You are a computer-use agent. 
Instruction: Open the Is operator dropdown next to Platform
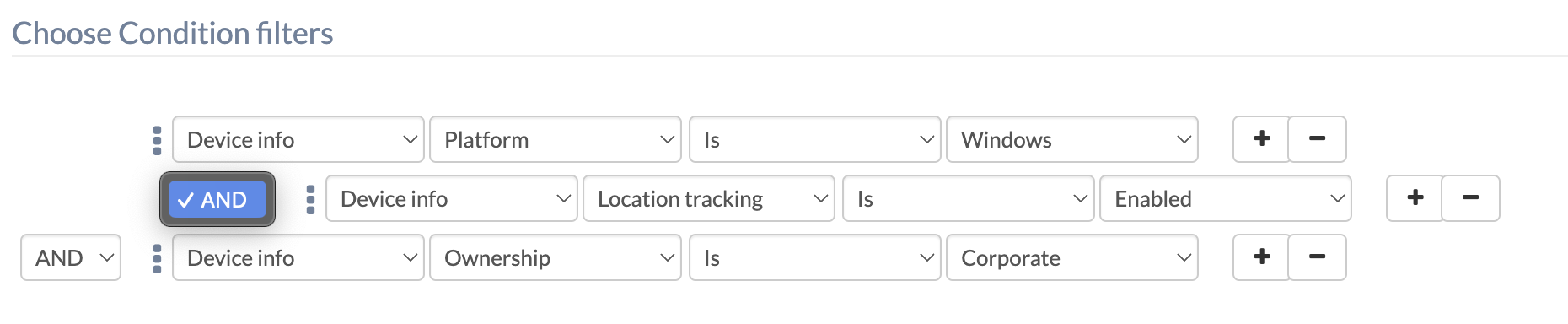[815, 139]
